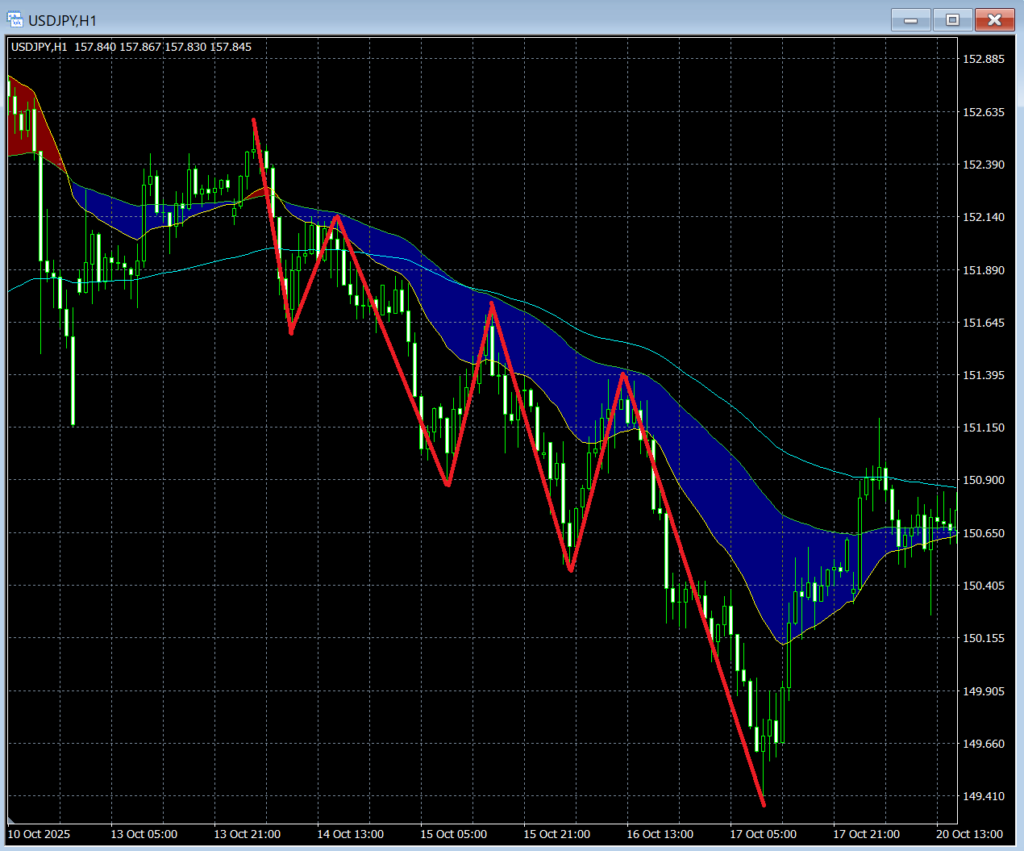1024x851 pixels.
Task: Minimize the USDJPY,H1 chart window
Action: [910, 19]
